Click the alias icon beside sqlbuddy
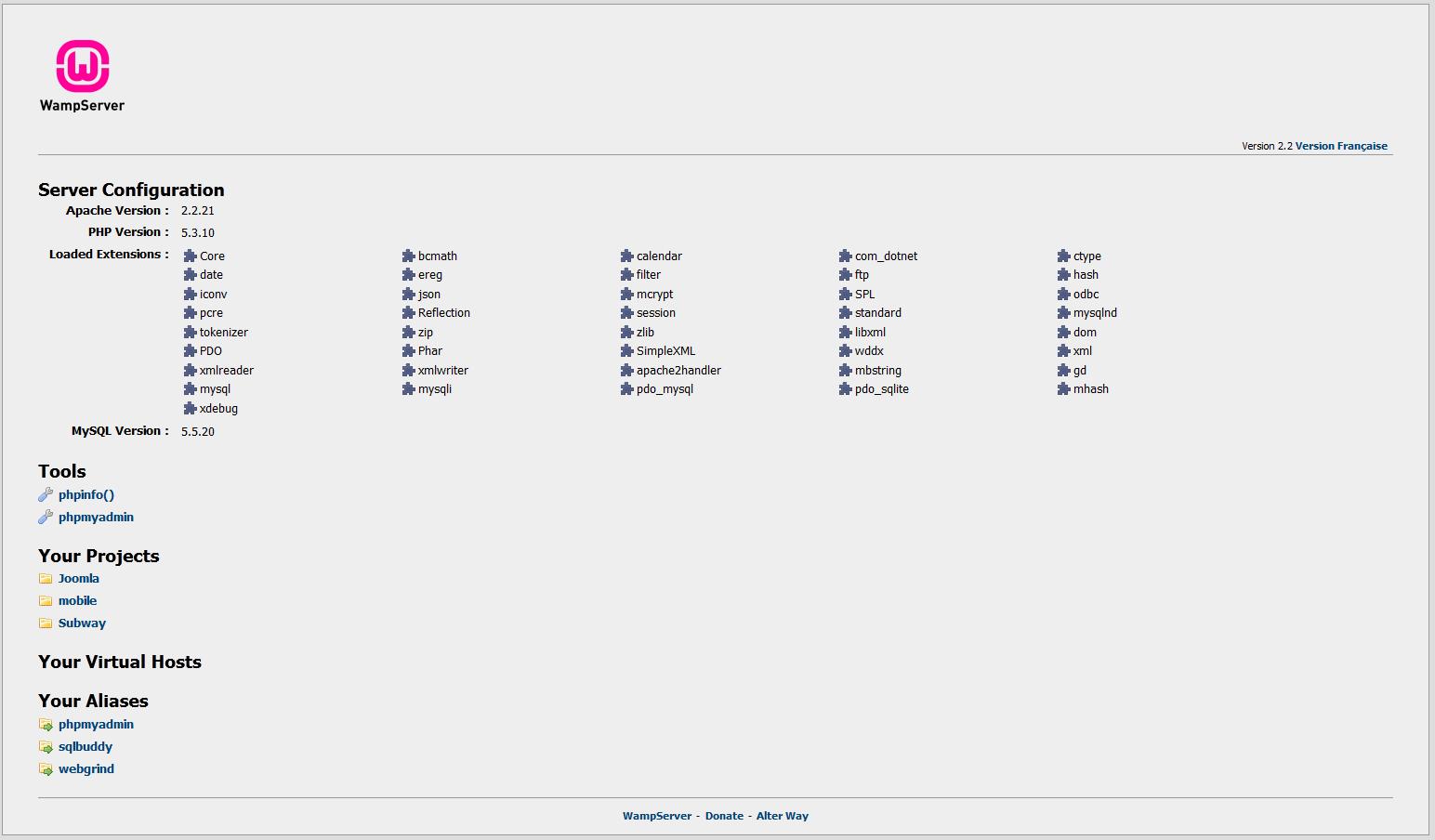 [46, 746]
